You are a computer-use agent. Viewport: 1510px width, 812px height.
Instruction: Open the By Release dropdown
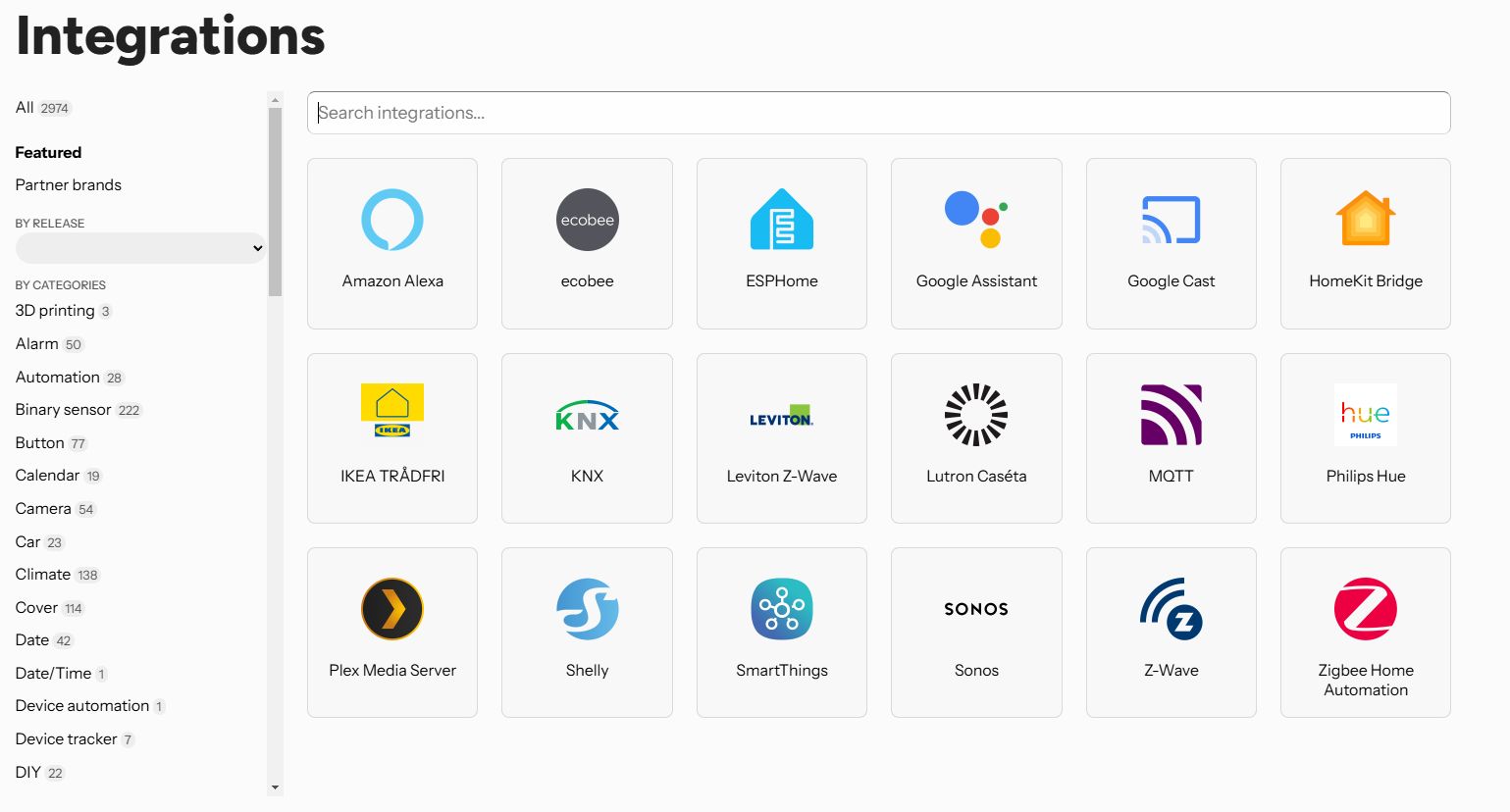[x=140, y=248]
